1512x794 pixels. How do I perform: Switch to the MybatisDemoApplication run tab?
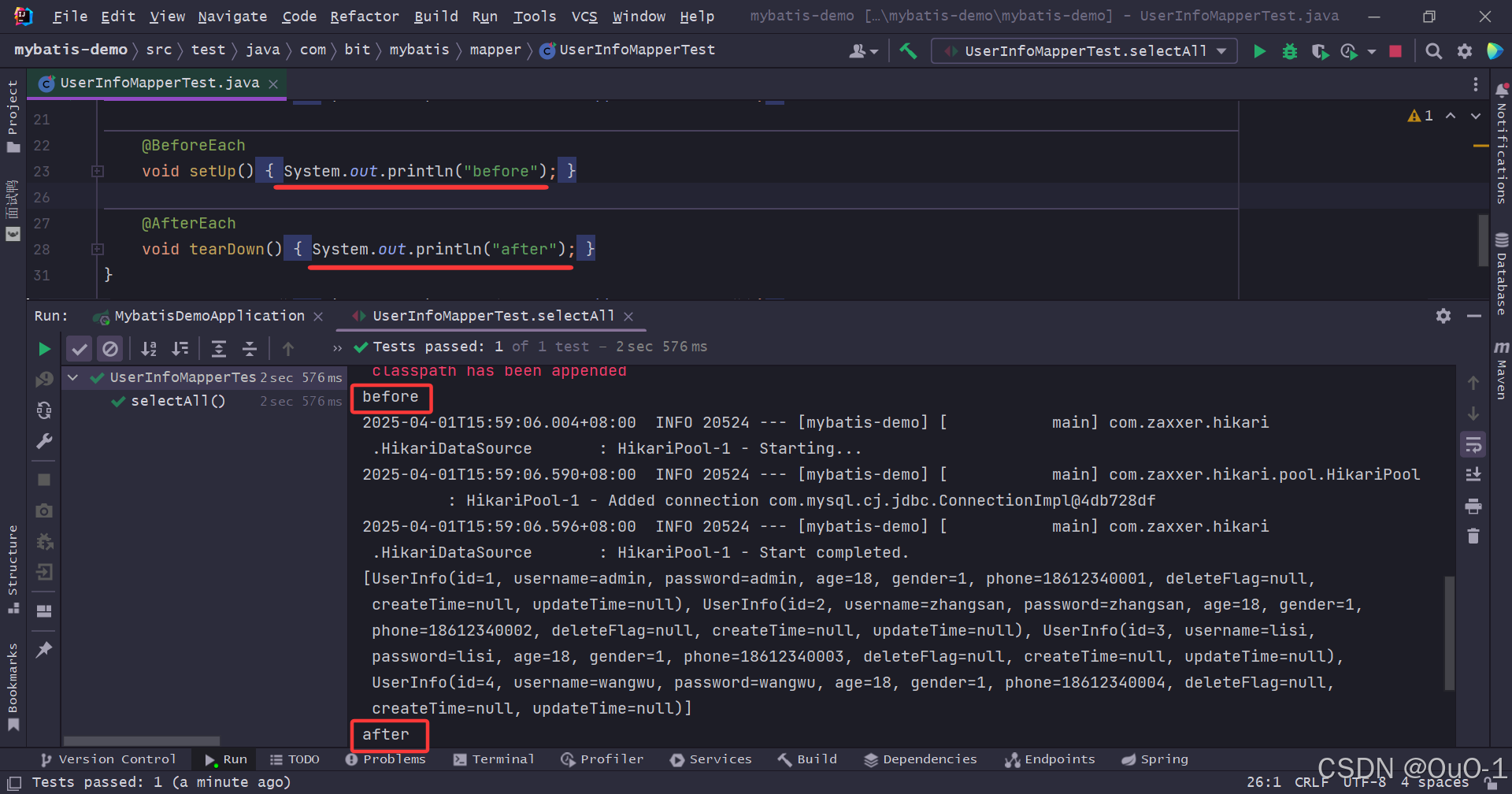[x=208, y=316]
